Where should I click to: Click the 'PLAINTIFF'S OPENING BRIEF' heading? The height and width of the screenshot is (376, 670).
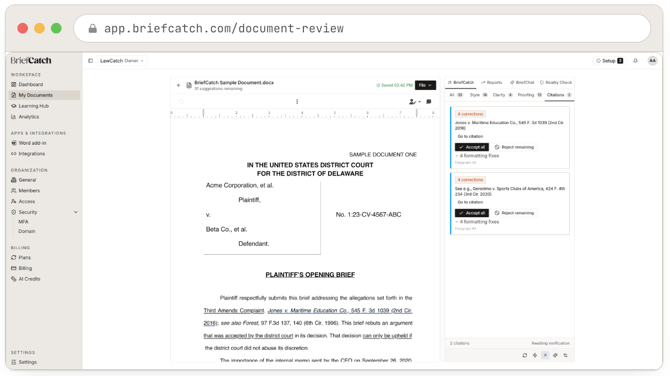310,275
